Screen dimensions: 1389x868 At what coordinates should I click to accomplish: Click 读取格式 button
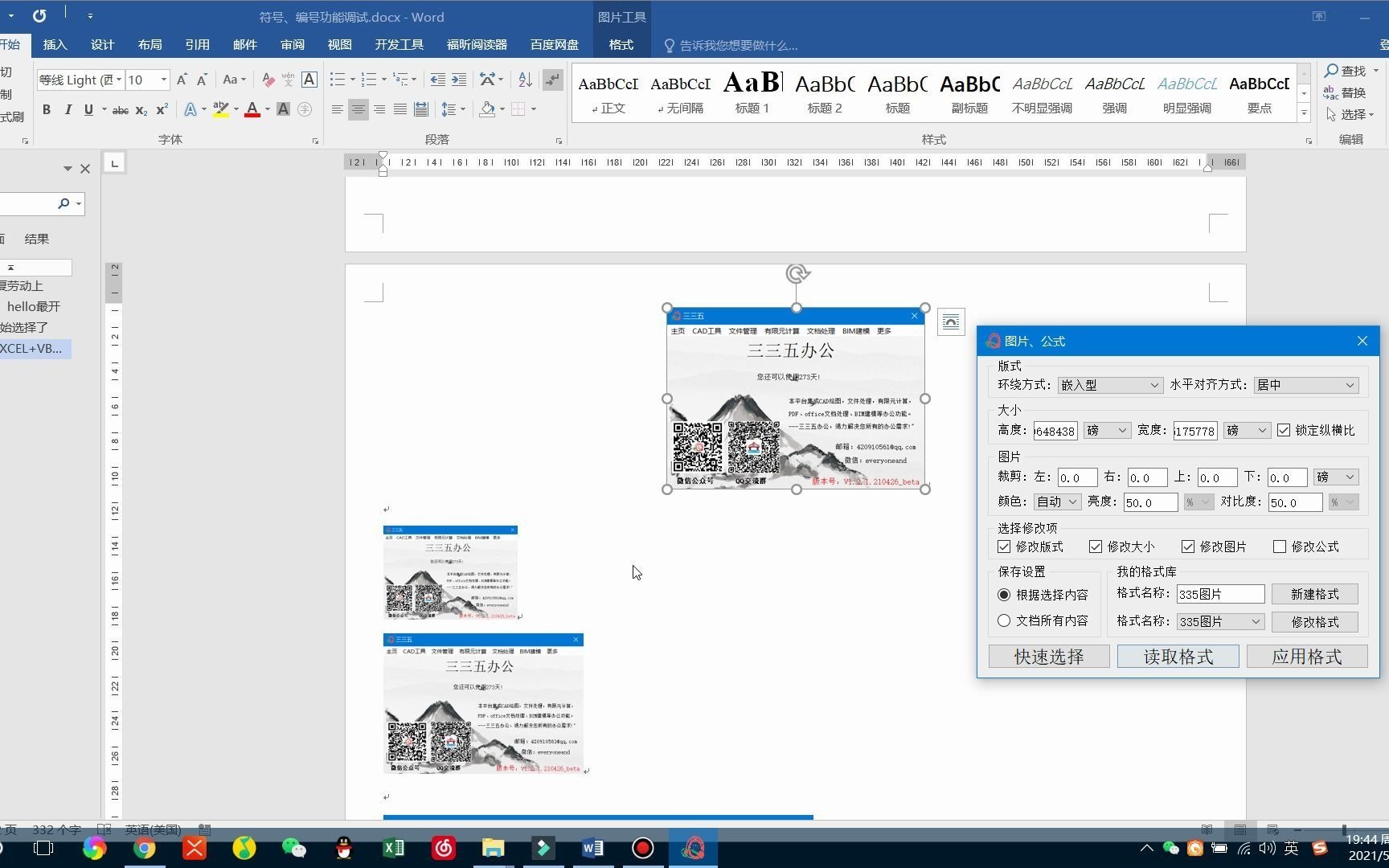click(1178, 657)
